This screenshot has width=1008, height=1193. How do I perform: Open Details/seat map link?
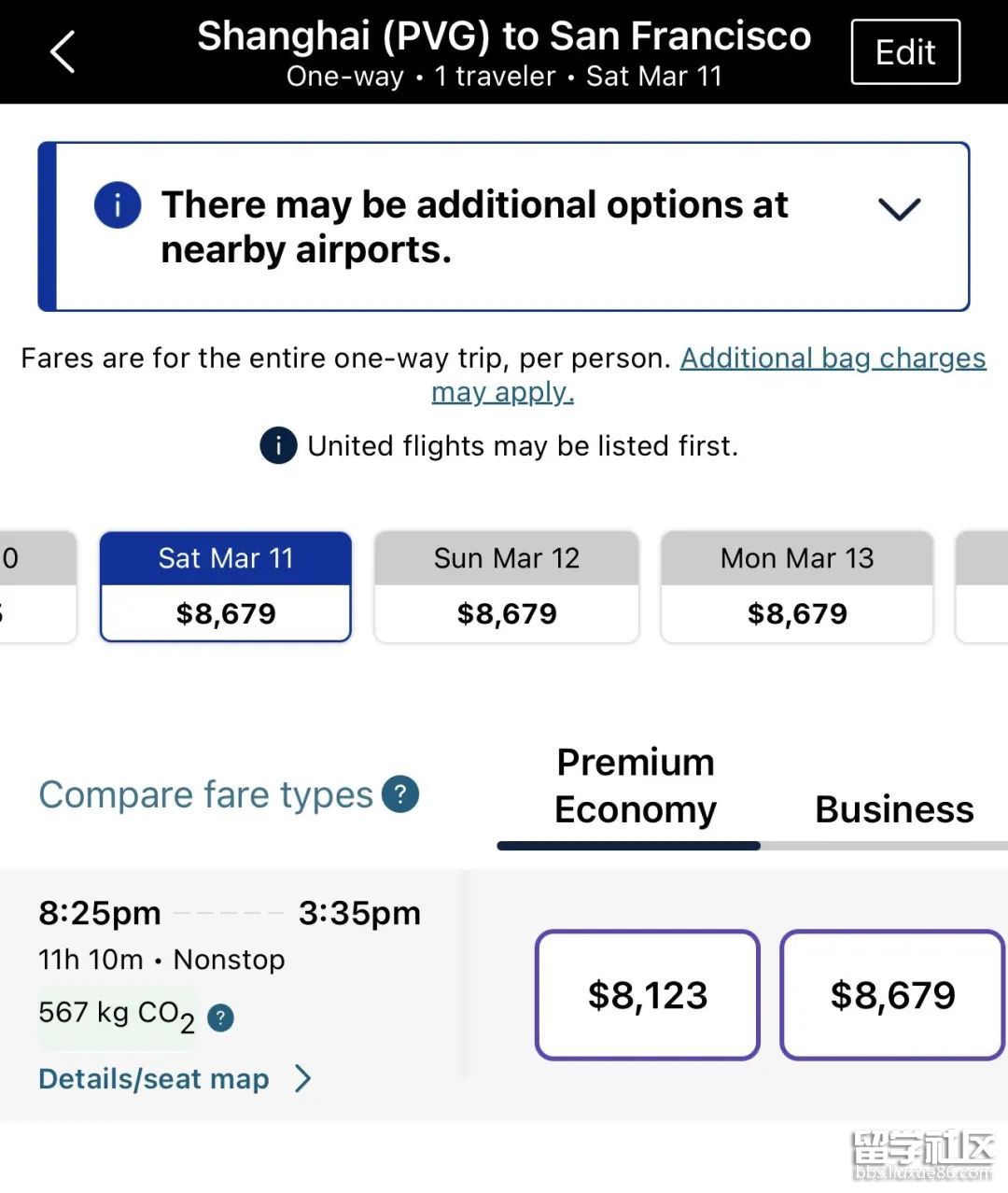pos(154,1079)
